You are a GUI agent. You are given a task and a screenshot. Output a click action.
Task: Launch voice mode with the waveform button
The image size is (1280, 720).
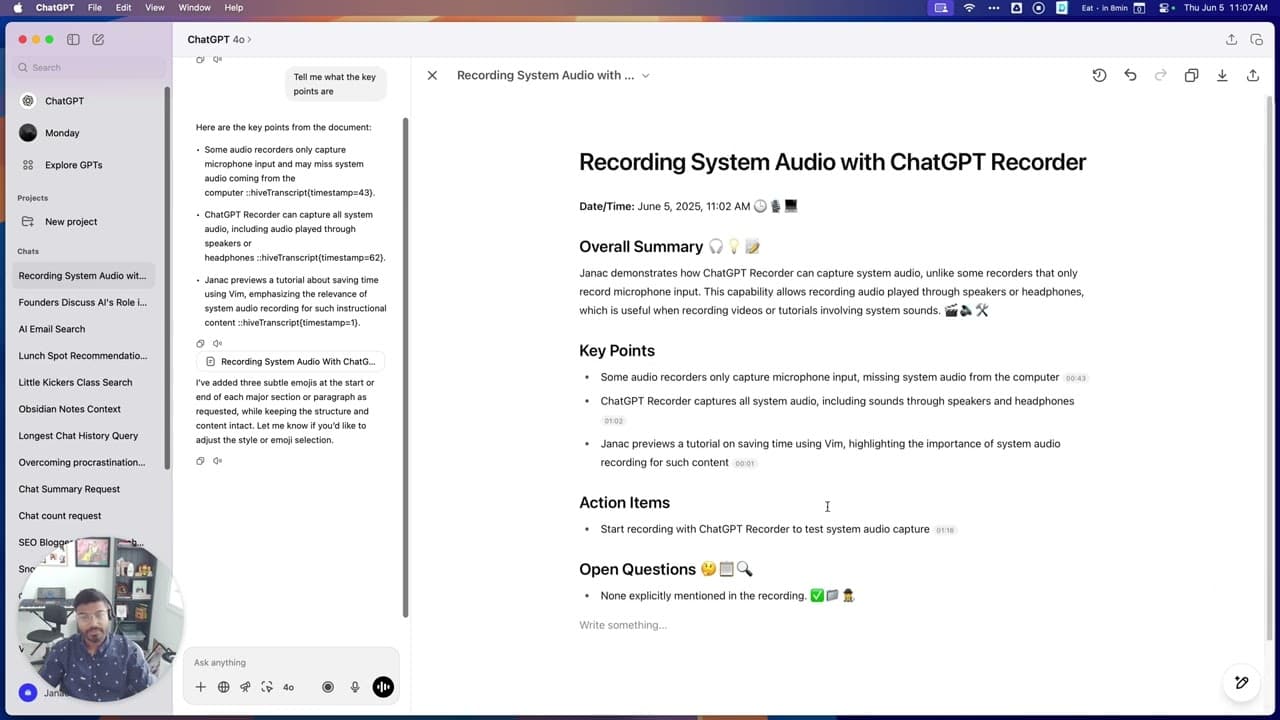pyautogui.click(x=383, y=687)
